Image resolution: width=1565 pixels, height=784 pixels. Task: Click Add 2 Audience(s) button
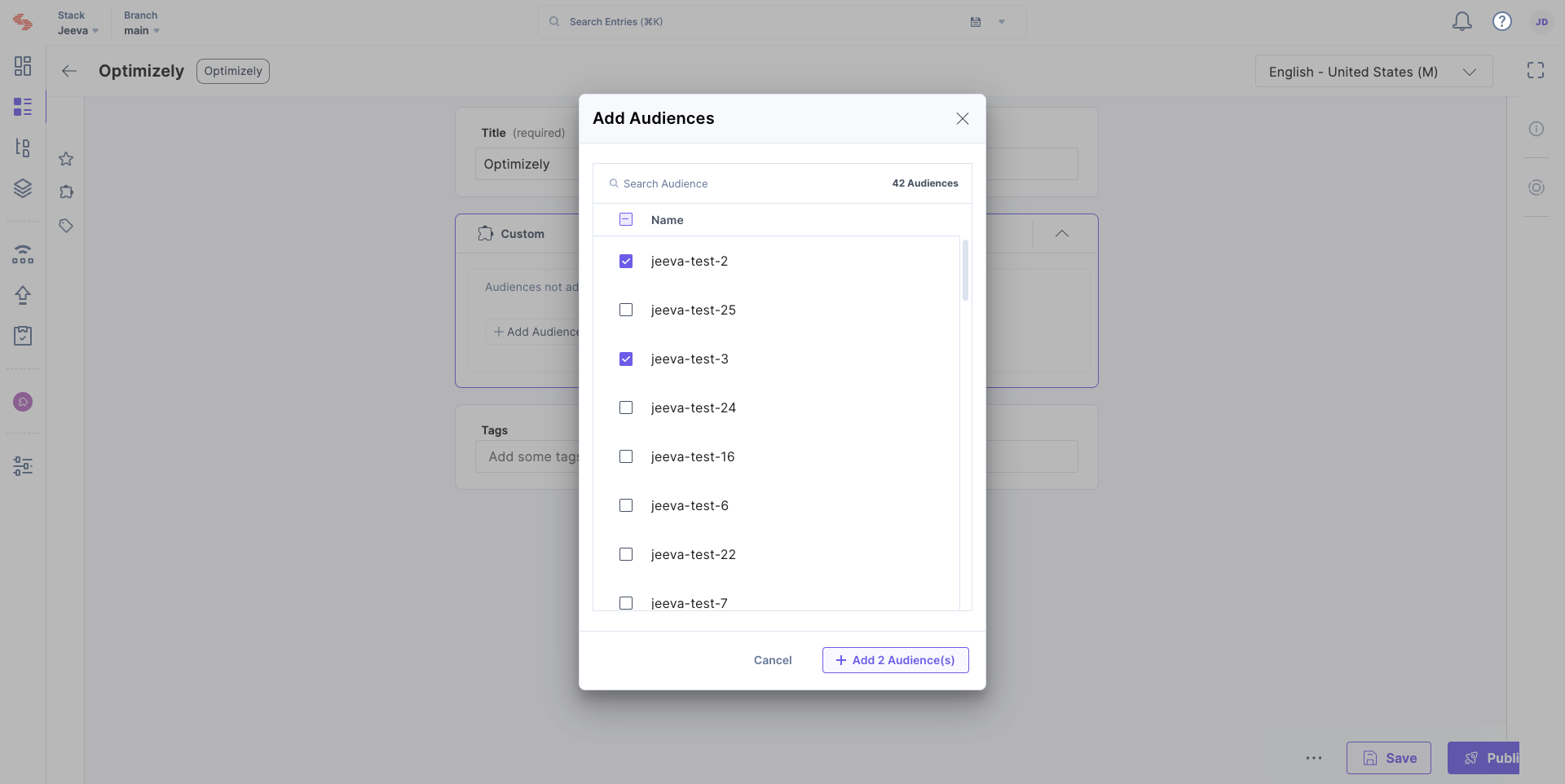click(895, 660)
